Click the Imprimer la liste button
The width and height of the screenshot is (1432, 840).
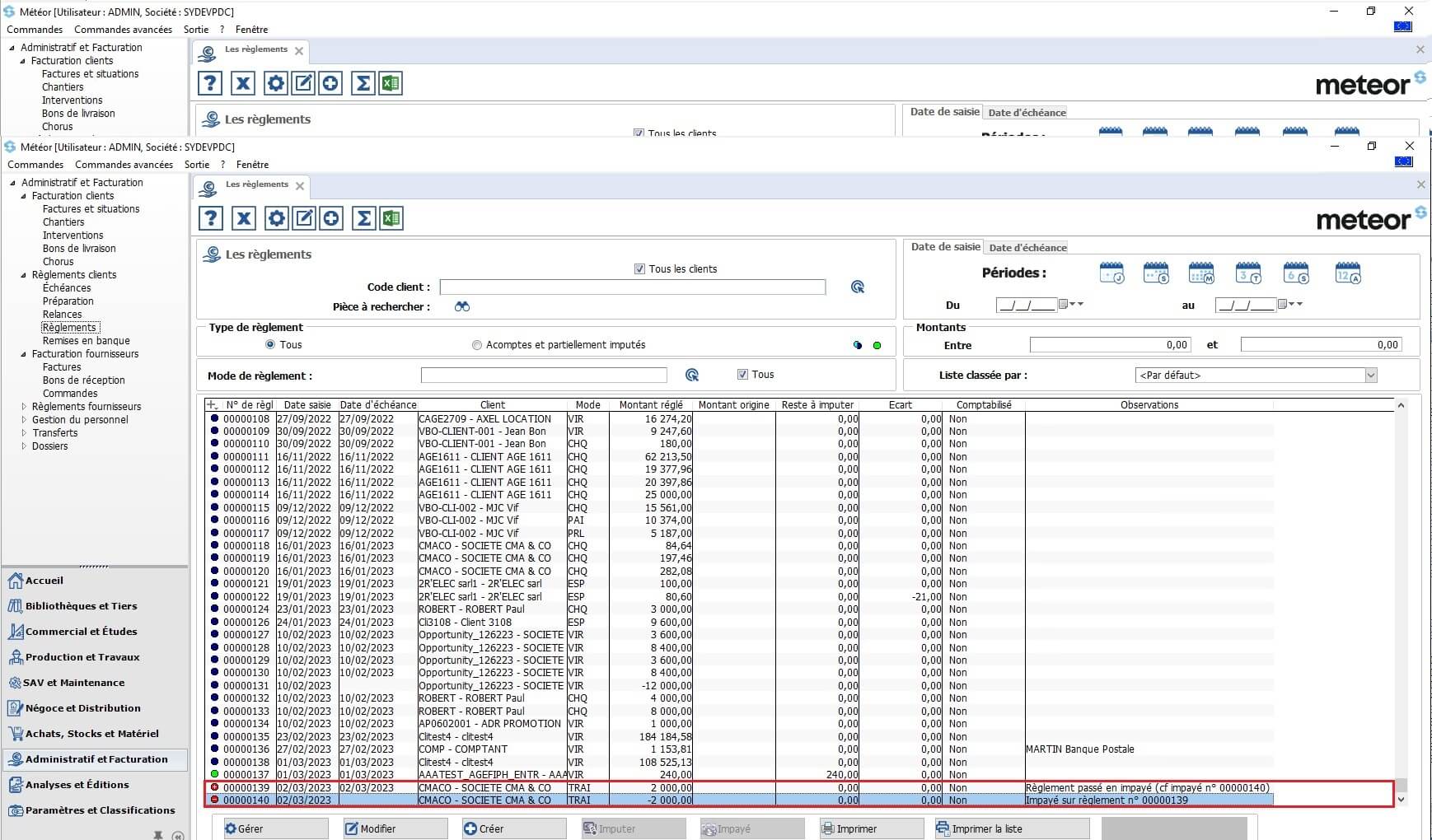(1011, 828)
